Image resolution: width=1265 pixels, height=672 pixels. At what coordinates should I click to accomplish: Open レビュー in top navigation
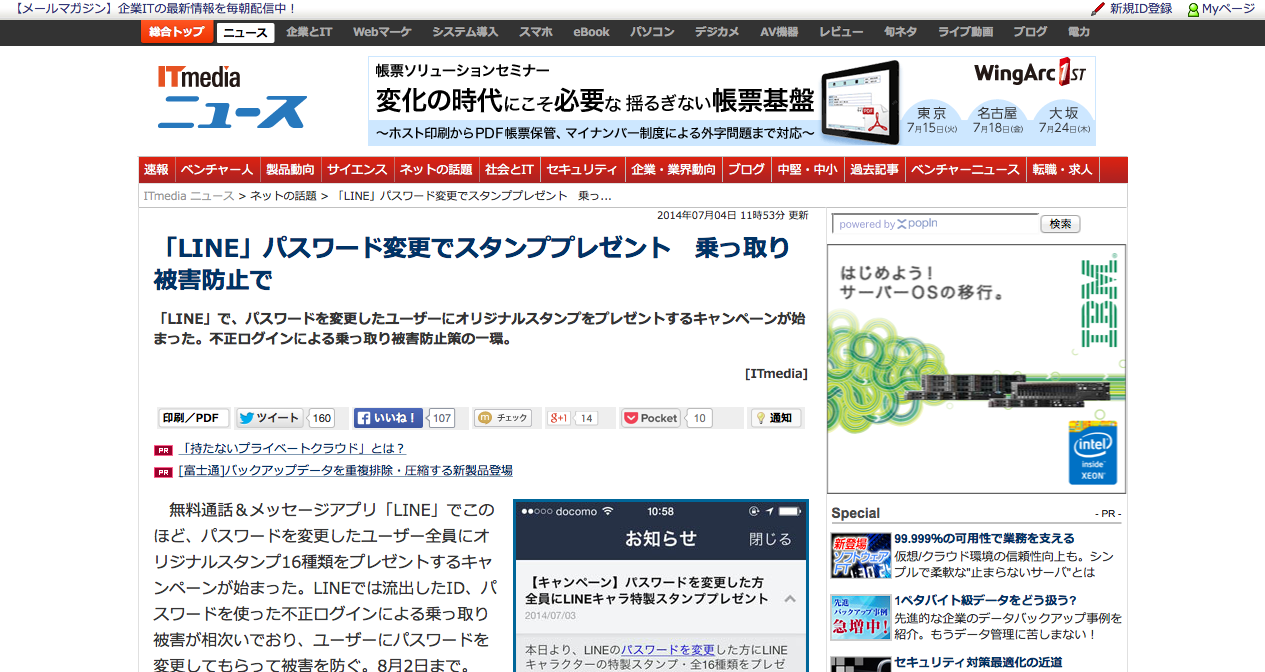pos(841,32)
